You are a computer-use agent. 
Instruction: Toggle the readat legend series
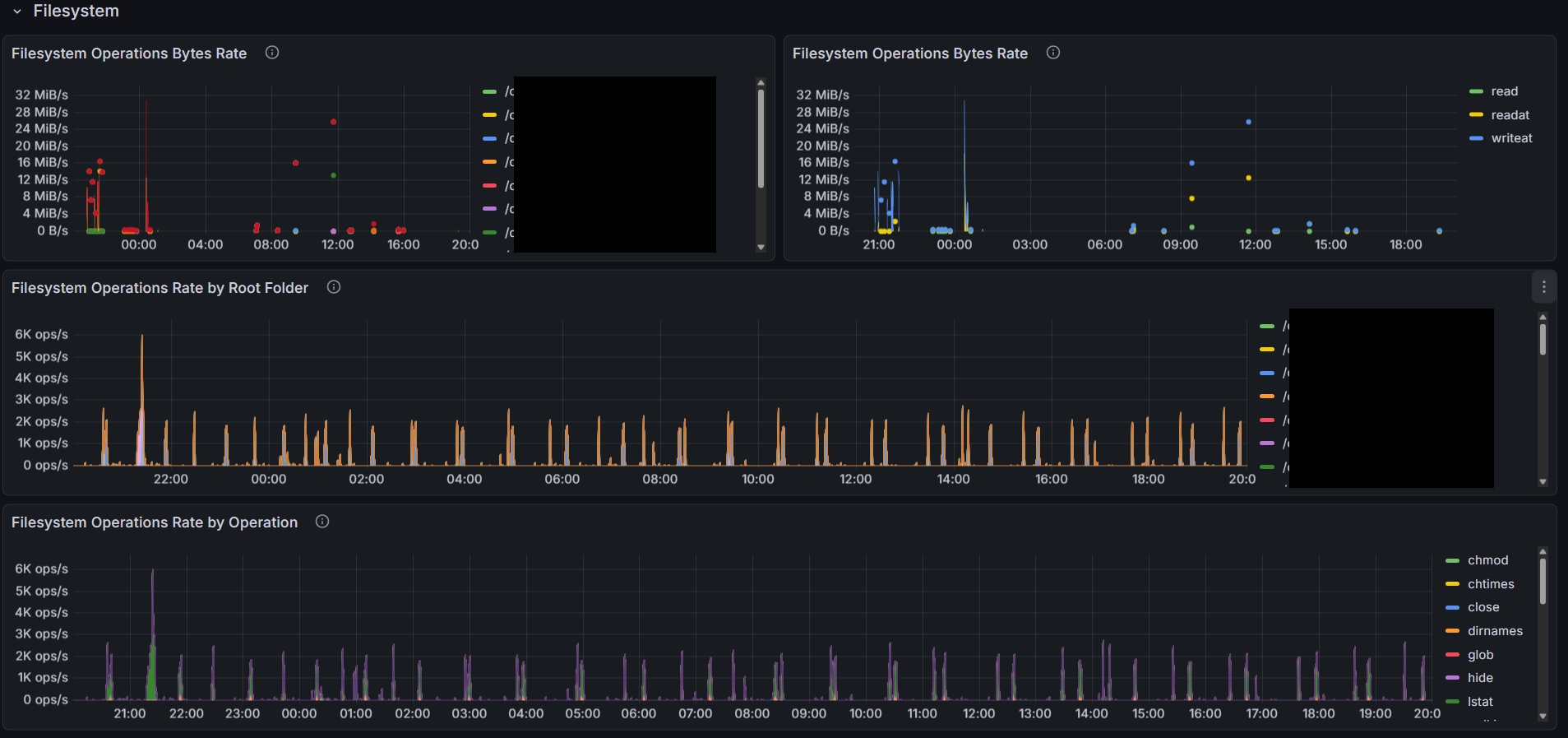1510,115
